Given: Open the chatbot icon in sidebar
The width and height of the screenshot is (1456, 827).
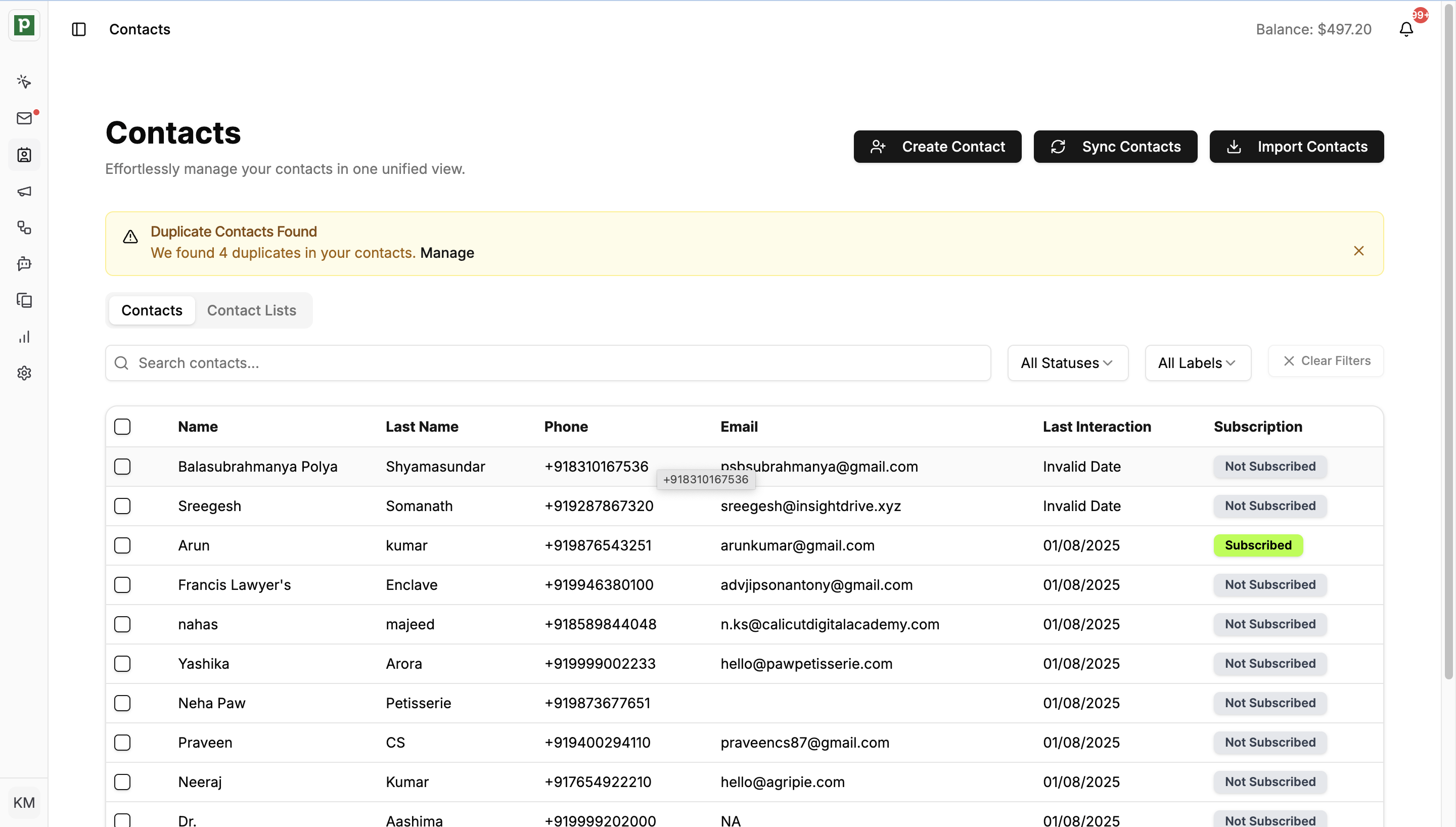Looking at the screenshot, I should point(24,264).
